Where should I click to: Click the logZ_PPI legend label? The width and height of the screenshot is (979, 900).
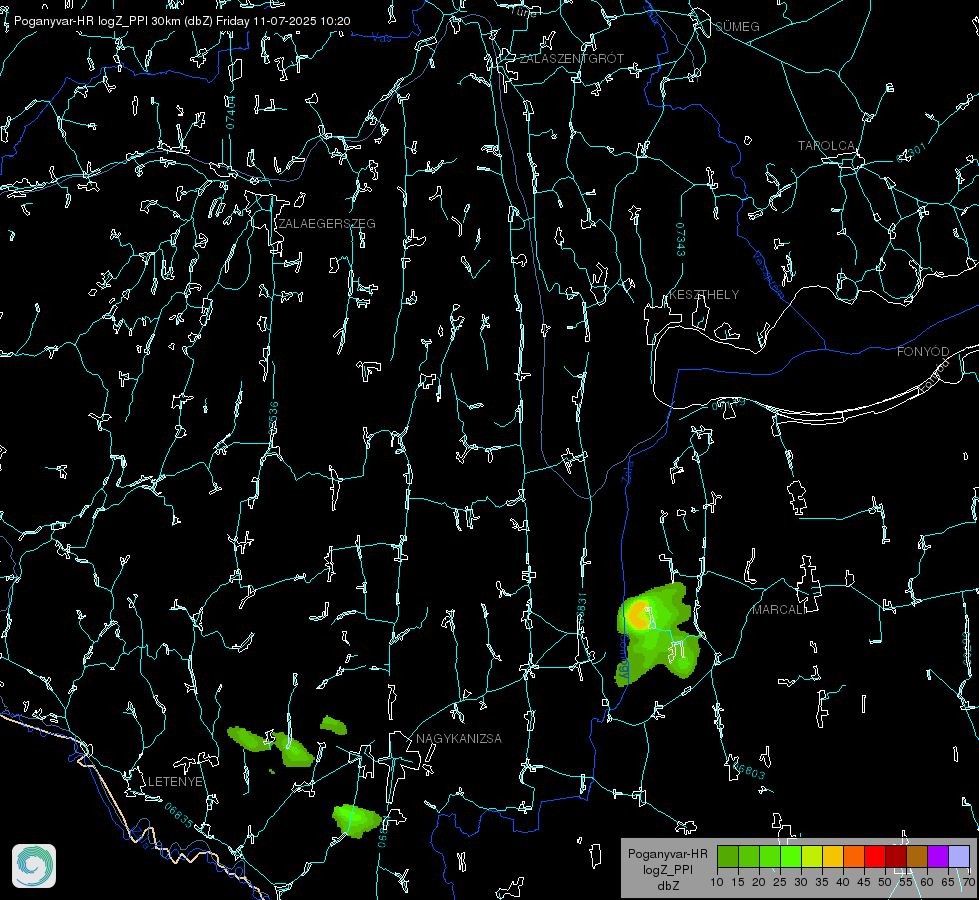[667, 869]
